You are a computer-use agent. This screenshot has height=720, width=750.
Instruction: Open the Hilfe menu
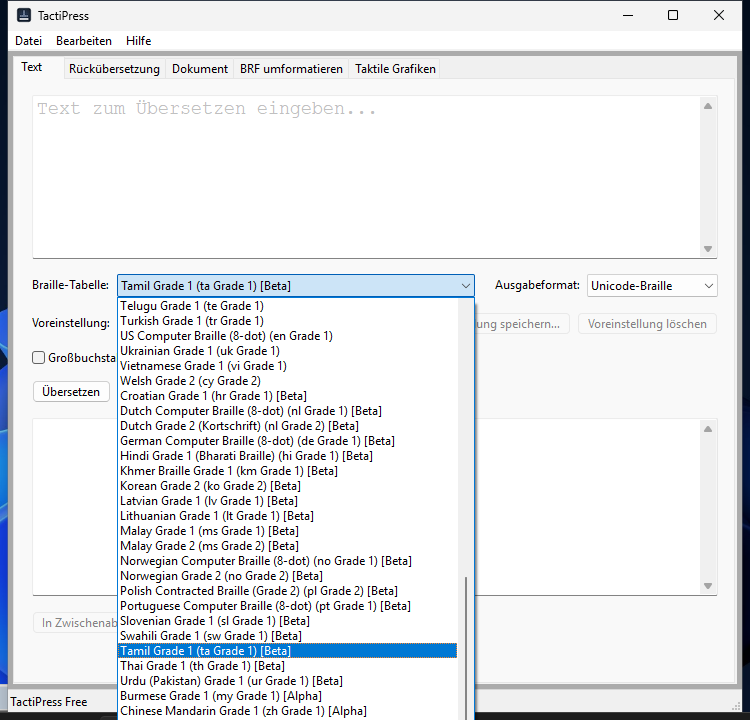pos(138,41)
